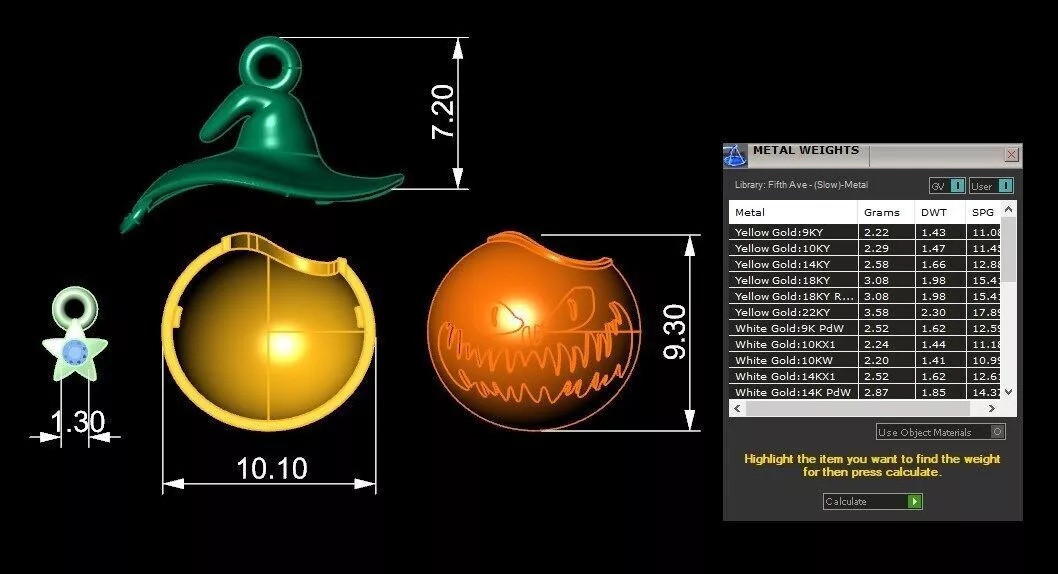Select the orange pumpkin face model
Viewport: 1058px width, 574px height.
(533, 331)
